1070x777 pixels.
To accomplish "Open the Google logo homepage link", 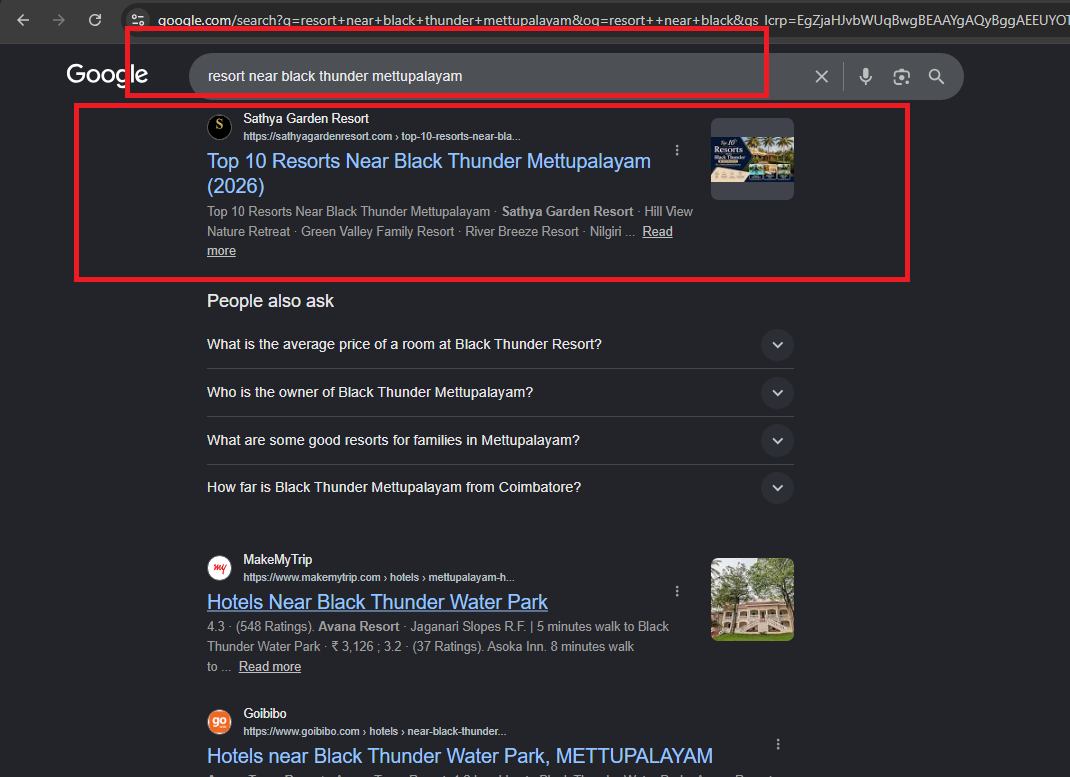I will pyautogui.click(x=107, y=74).
